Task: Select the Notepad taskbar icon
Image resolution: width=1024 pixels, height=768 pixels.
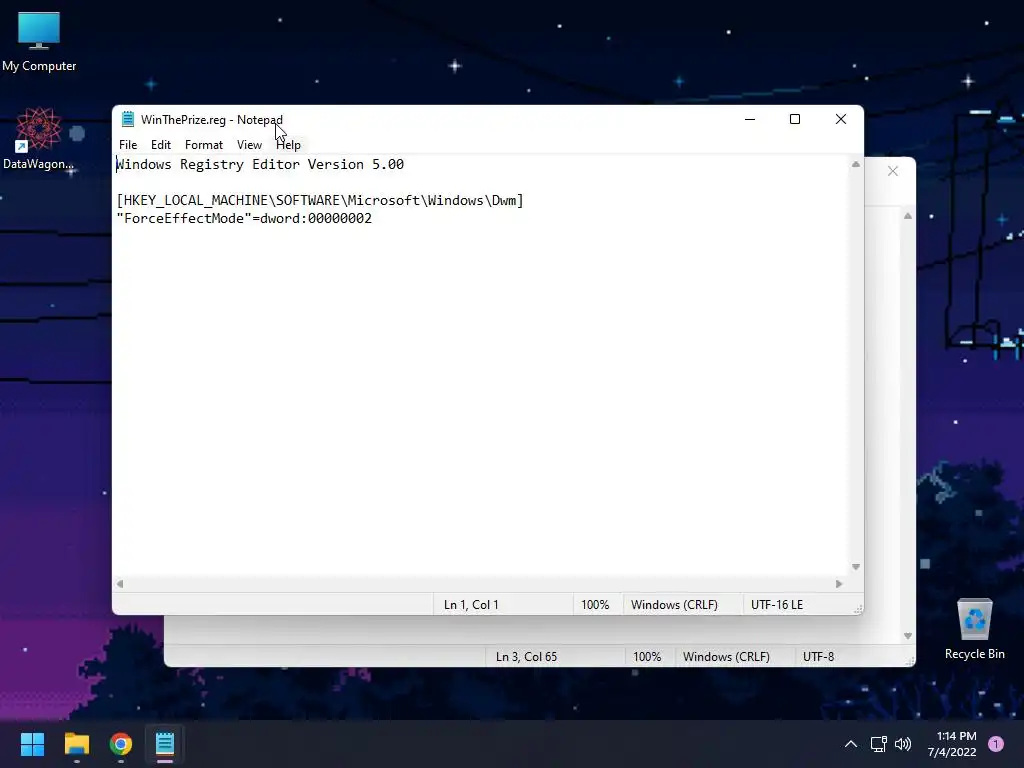Action: coord(165,744)
